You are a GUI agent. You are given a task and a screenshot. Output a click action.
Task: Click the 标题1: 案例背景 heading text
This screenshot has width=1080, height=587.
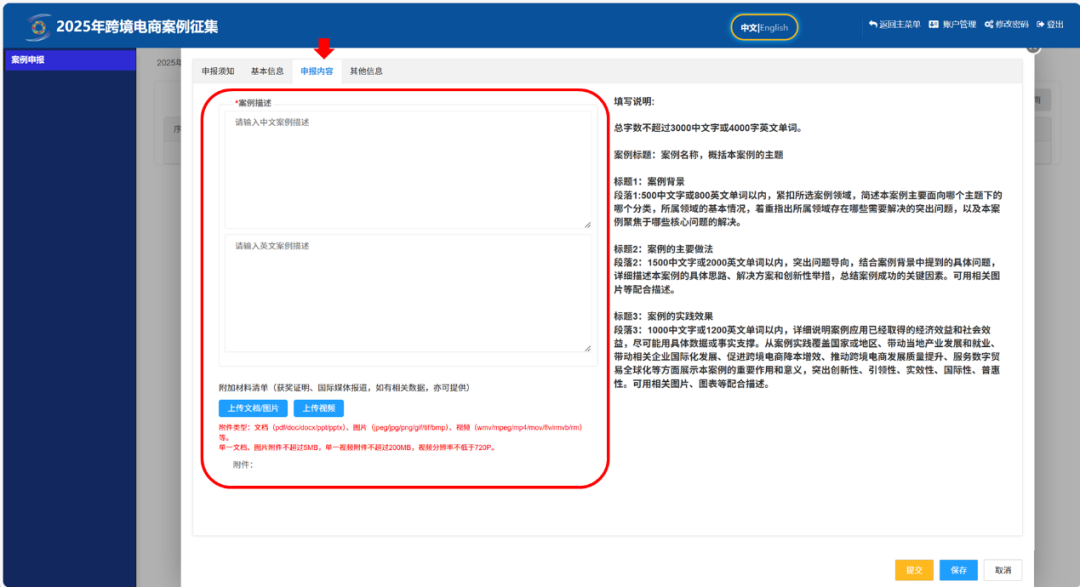[650, 181]
